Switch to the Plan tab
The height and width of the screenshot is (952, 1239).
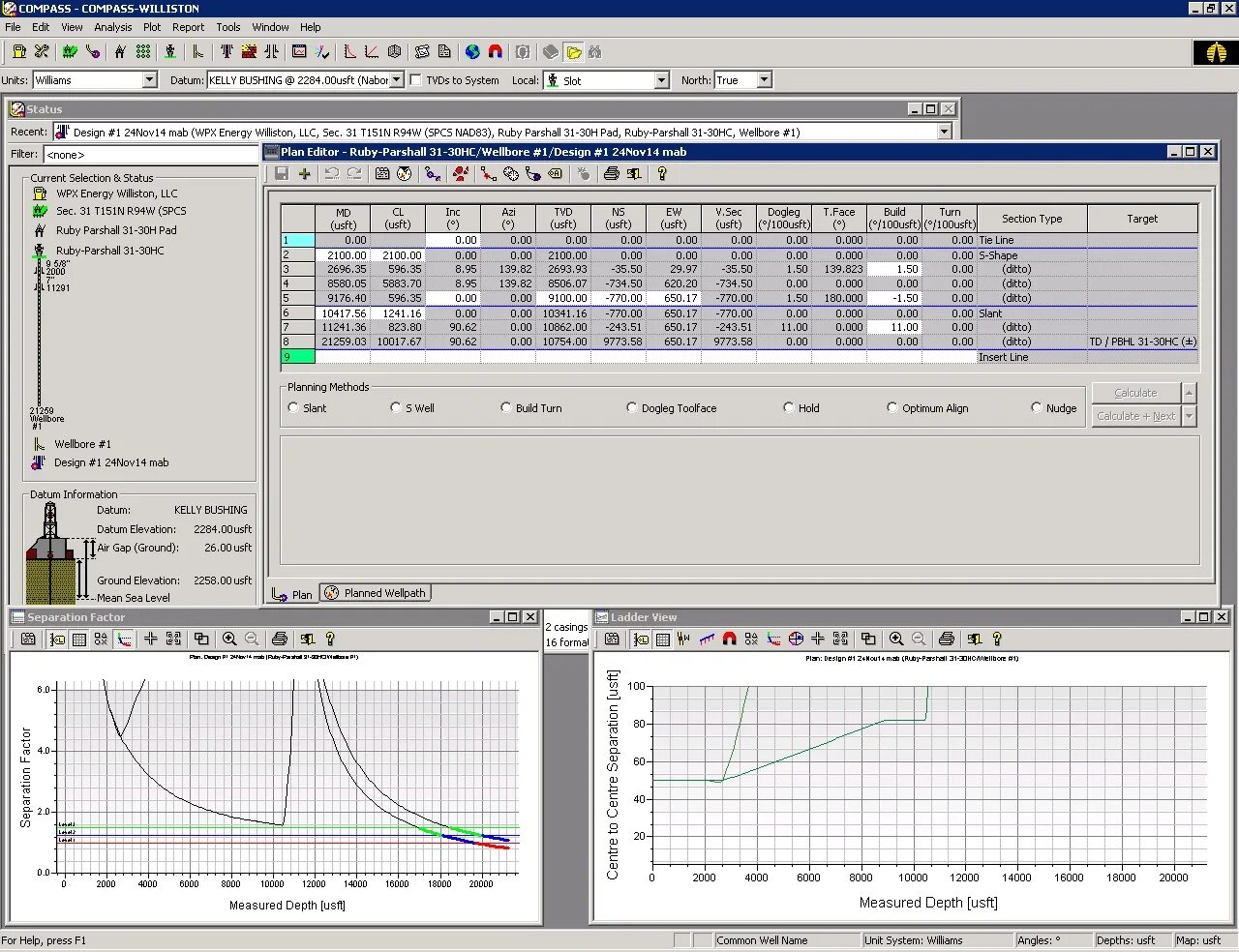coord(292,594)
